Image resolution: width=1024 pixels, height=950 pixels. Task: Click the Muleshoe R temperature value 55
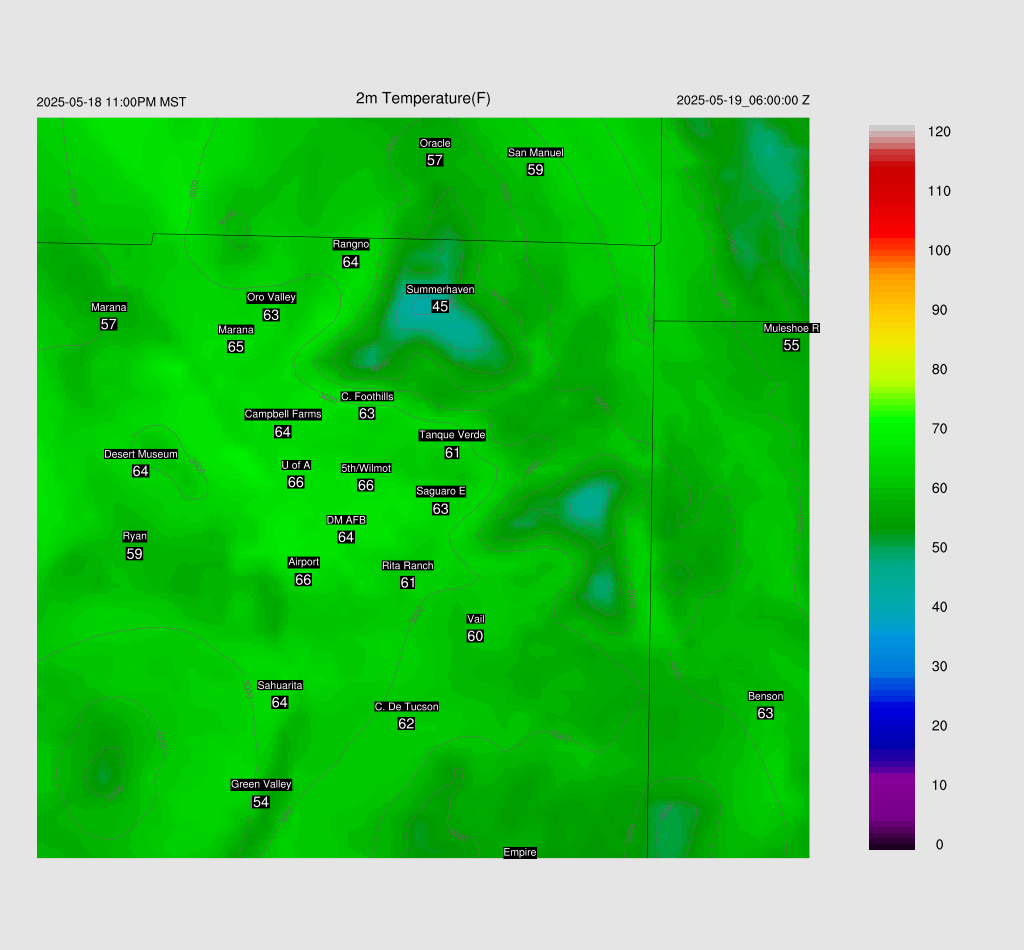(x=791, y=345)
